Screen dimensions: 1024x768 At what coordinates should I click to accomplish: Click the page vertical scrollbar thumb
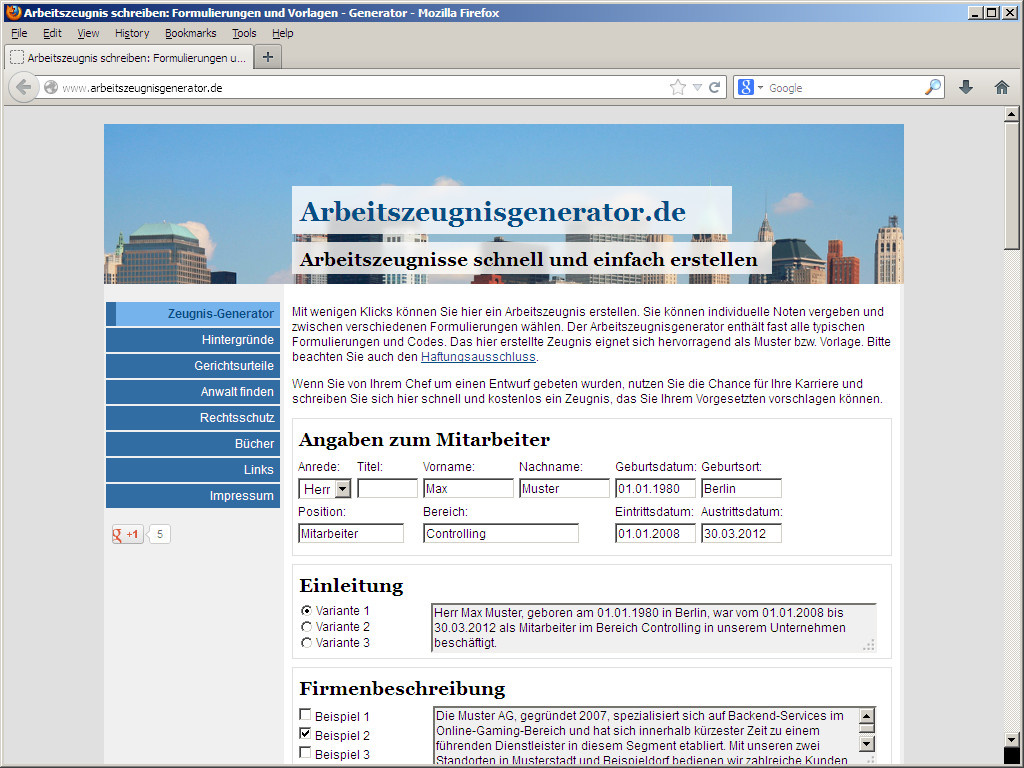(1012, 185)
